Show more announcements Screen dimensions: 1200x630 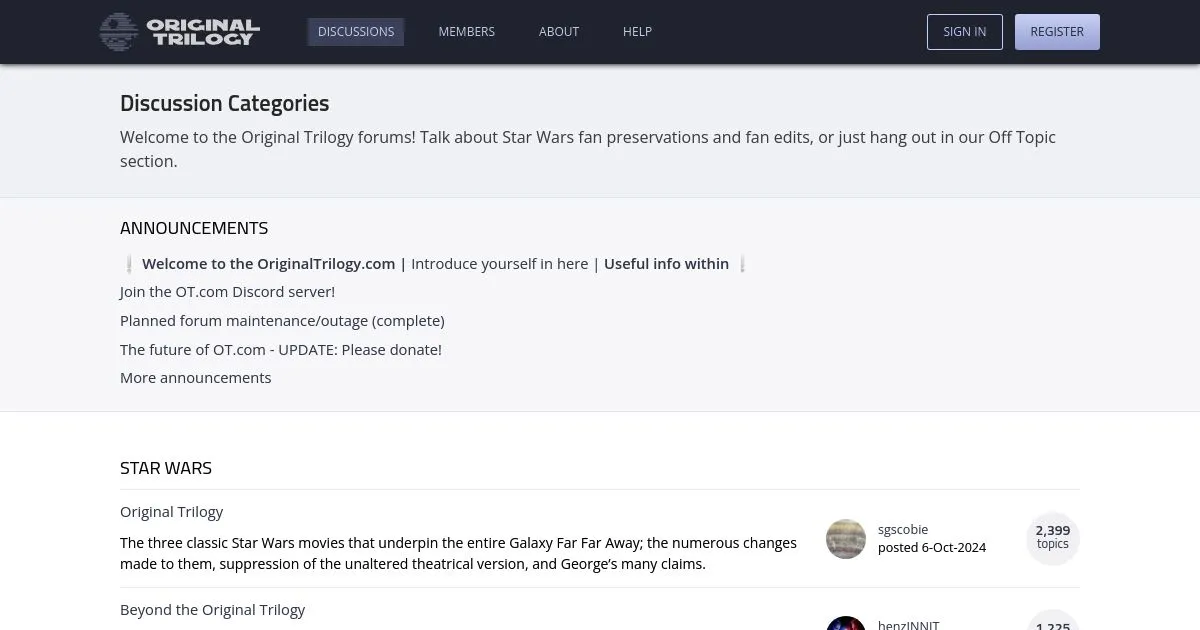pyautogui.click(x=196, y=378)
